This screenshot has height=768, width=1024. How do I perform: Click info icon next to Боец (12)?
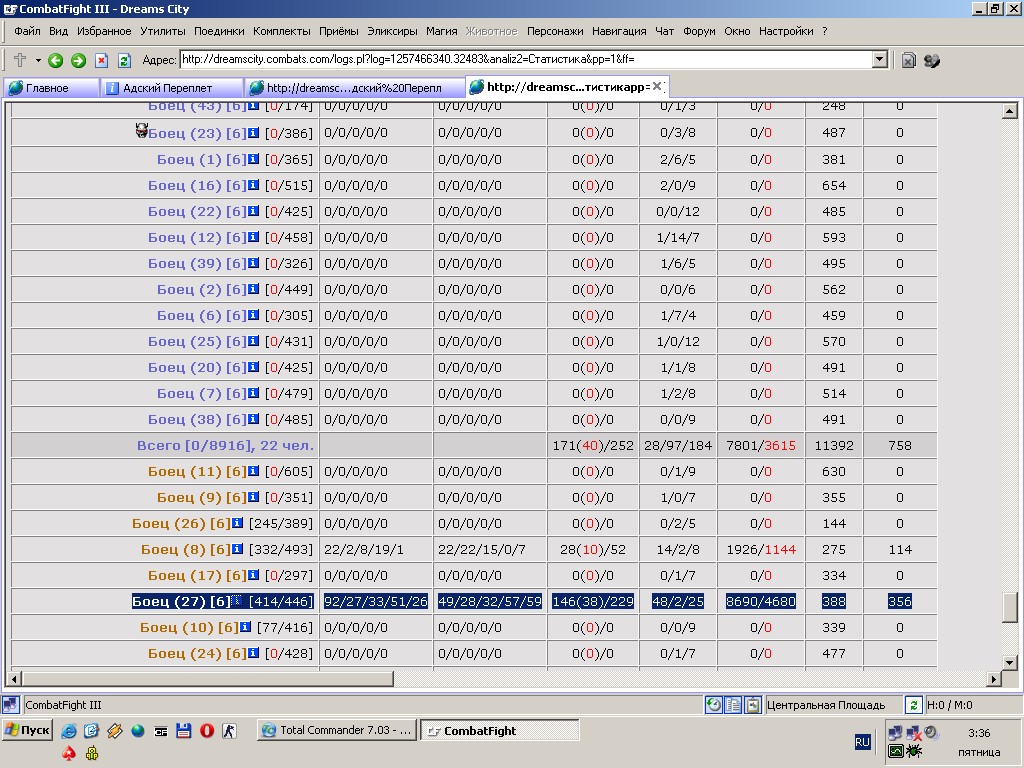click(x=253, y=237)
